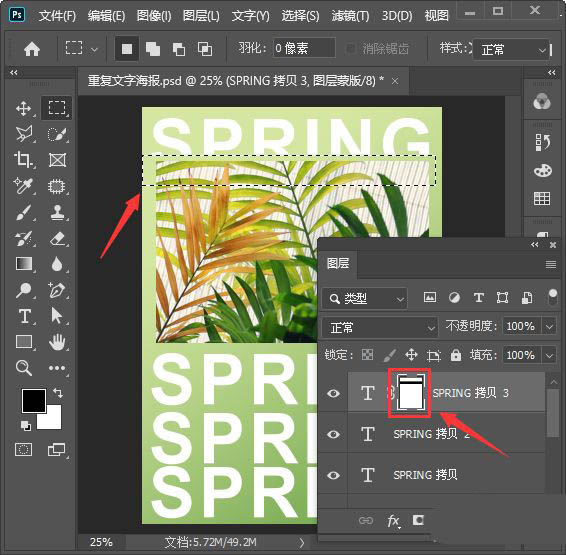Viewport: 566px width, 555px height.
Task: Open the 样式 dropdown set to 正常
Action: pos(511,49)
